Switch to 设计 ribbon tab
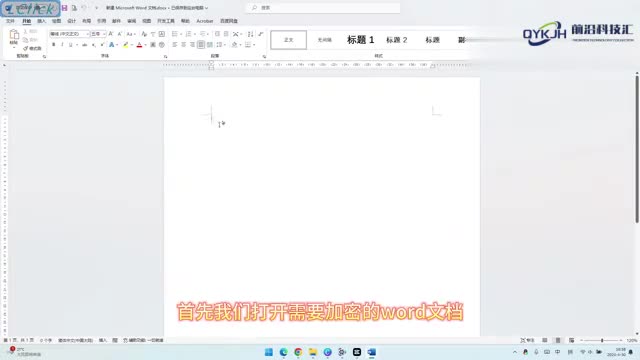 point(71,21)
